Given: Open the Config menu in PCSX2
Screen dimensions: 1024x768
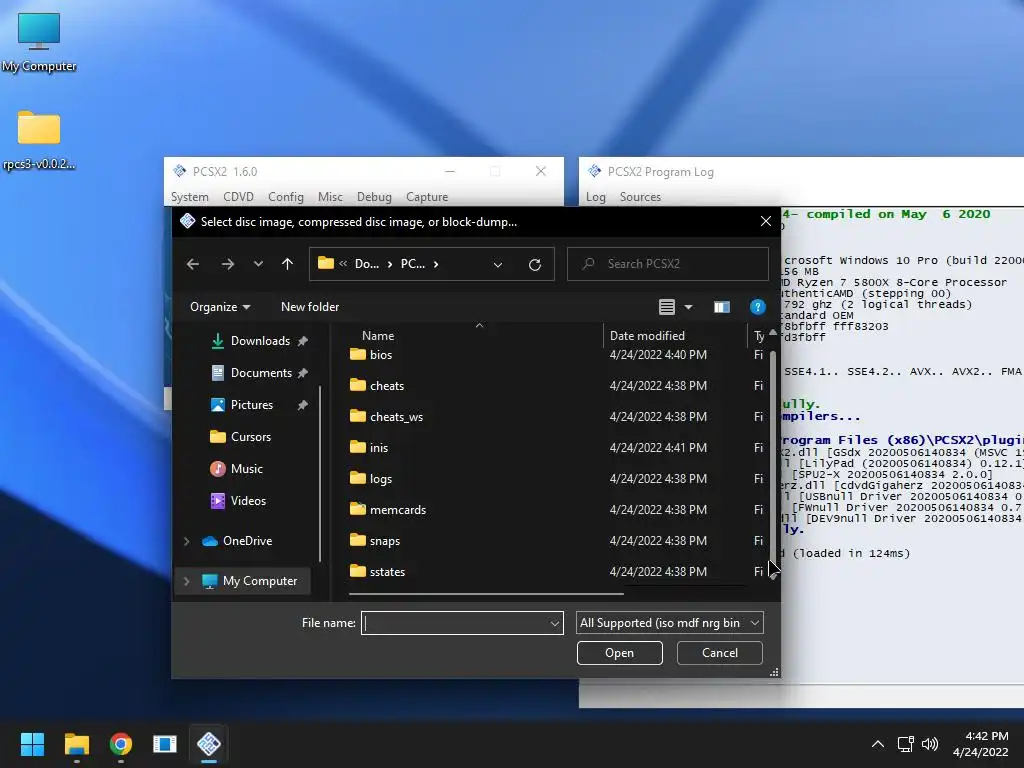Looking at the screenshot, I should [285, 197].
